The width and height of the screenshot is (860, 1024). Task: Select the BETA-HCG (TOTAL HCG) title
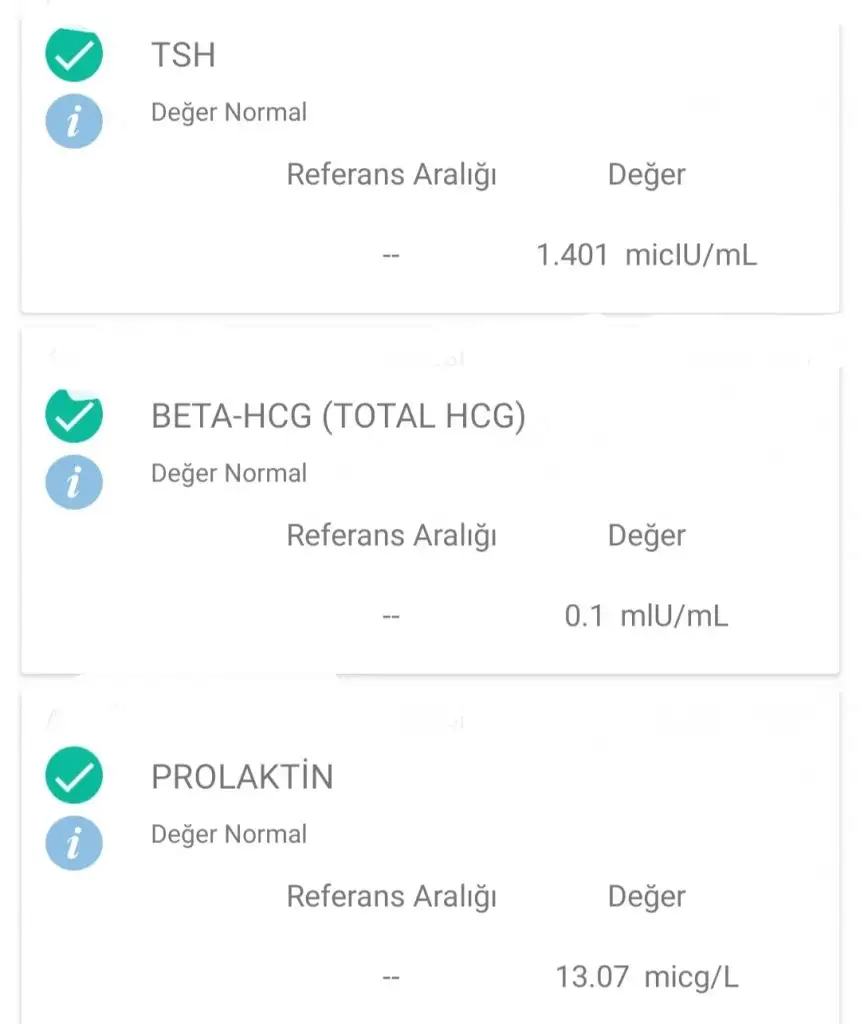click(338, 416)
